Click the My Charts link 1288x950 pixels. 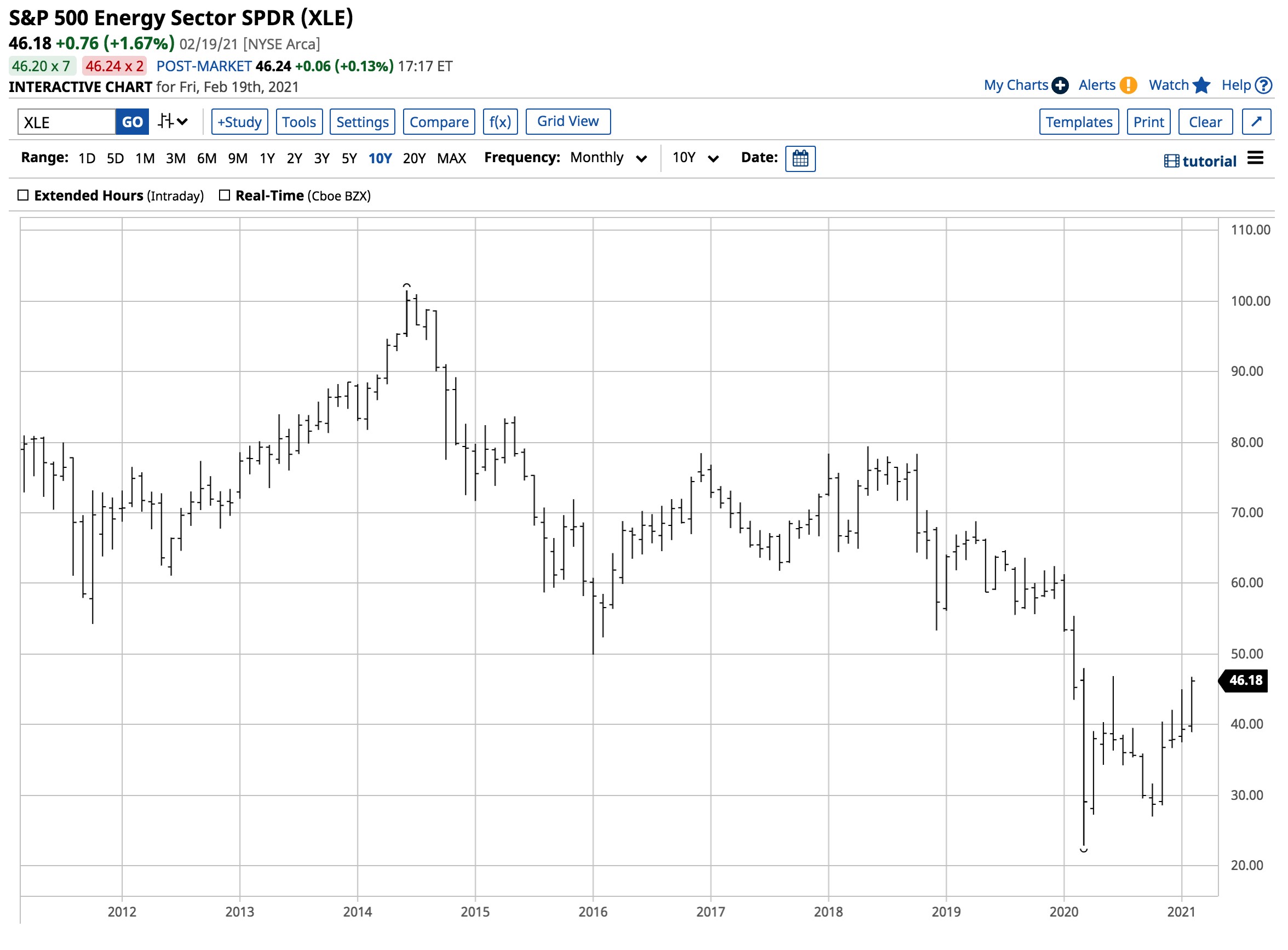(1016, 85)
